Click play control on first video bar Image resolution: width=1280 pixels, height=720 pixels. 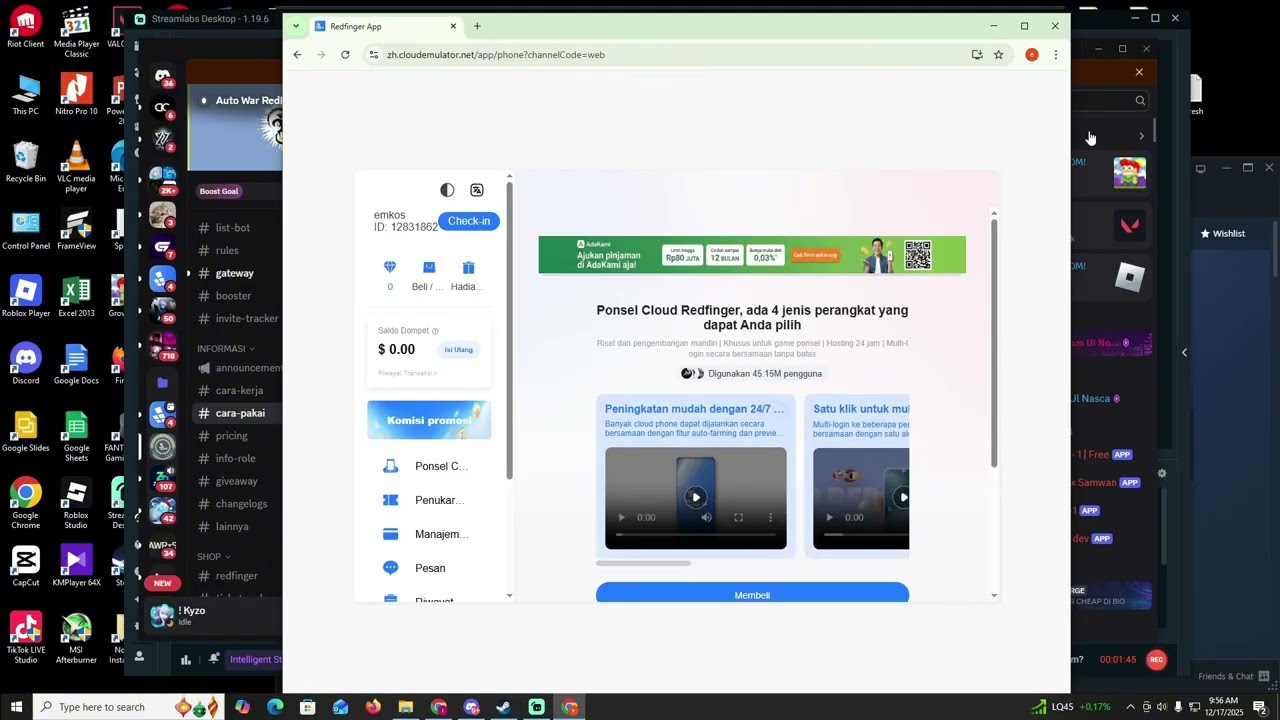622,517
